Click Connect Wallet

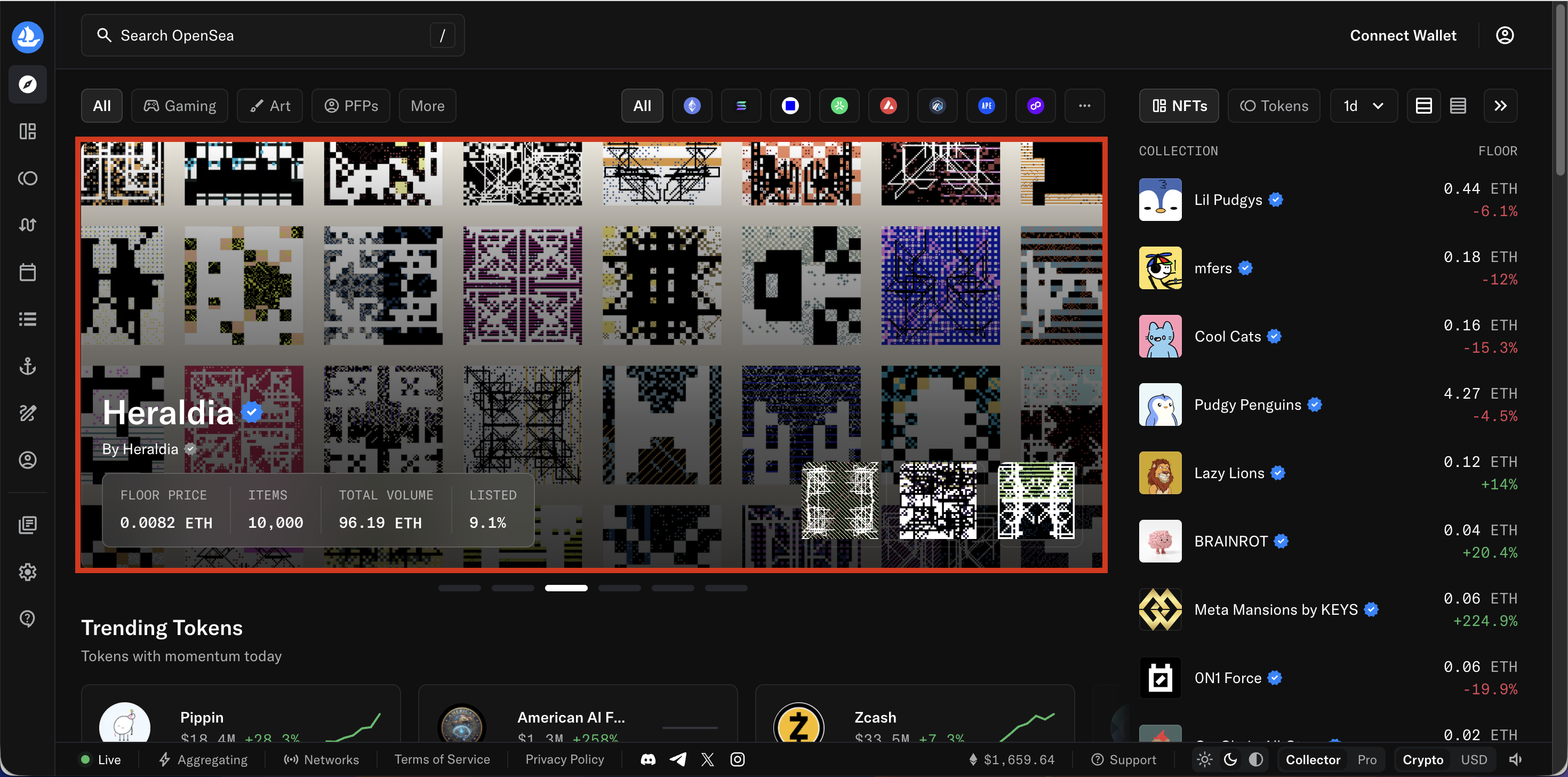[1403, 35]
